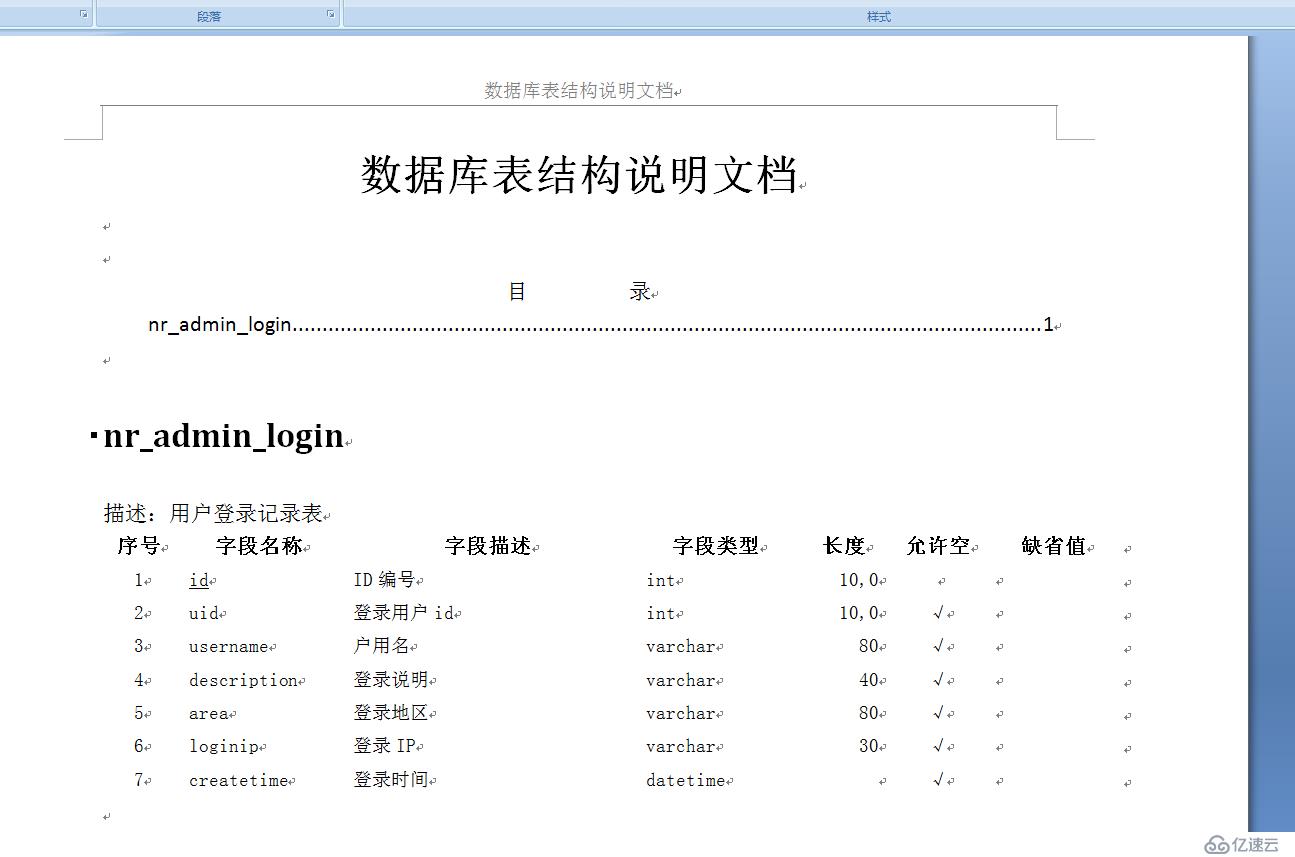Open the 段落 dialog launcher
1295x857 pixels.
pyautogui.click(x=330, y=14)
